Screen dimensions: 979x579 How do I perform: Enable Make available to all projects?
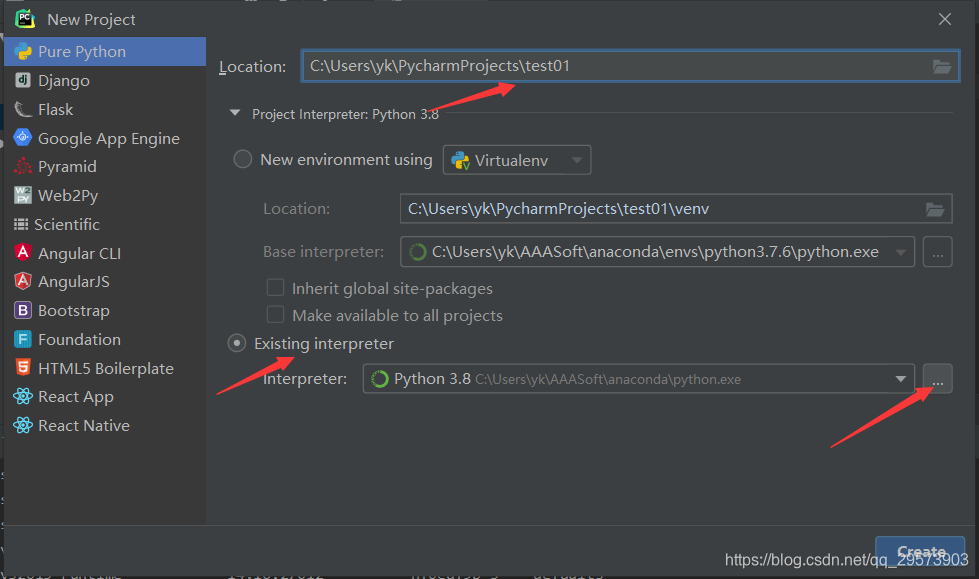click(275, 314)
